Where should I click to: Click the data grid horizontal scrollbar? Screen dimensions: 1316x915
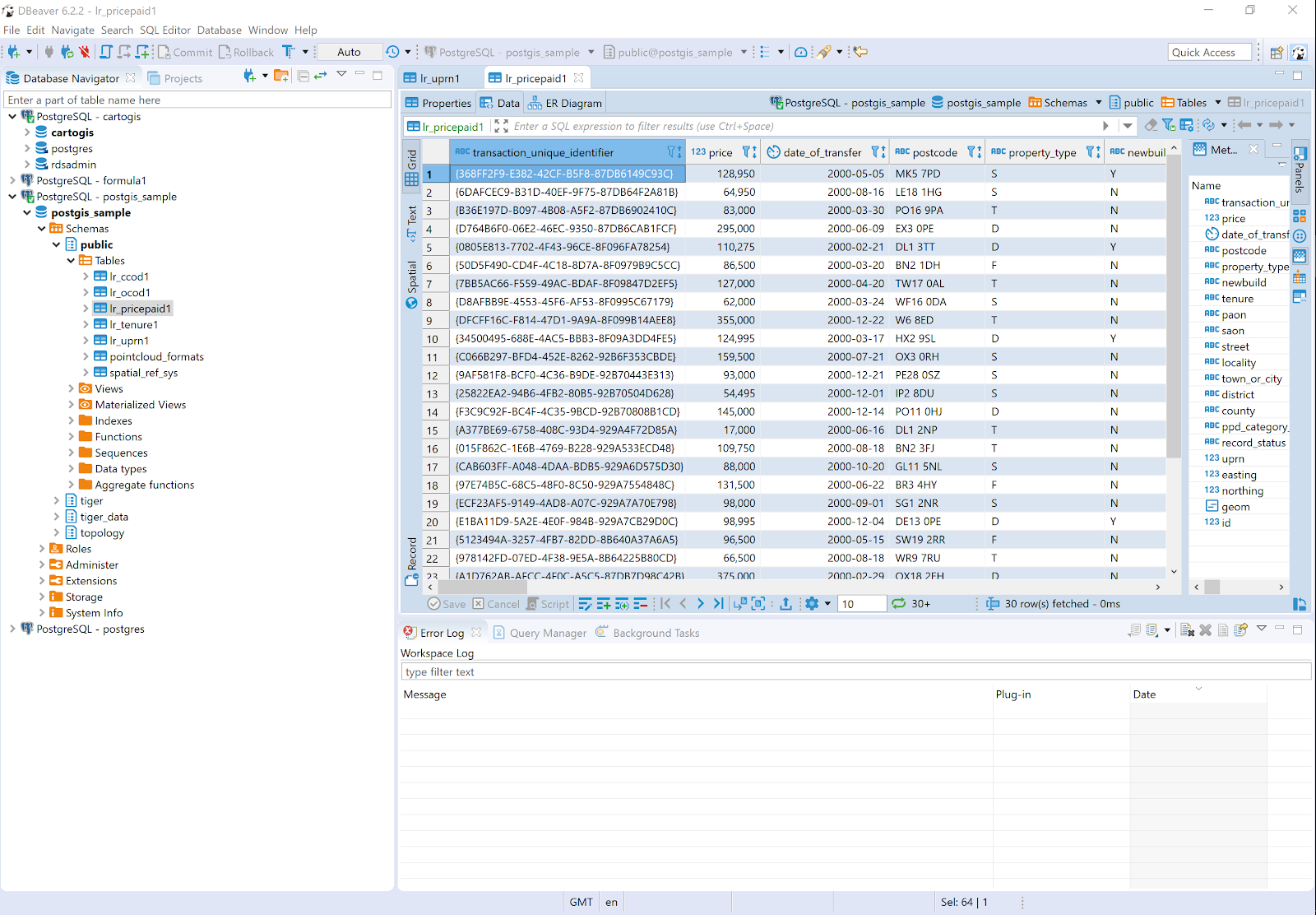tap(483, 588)
